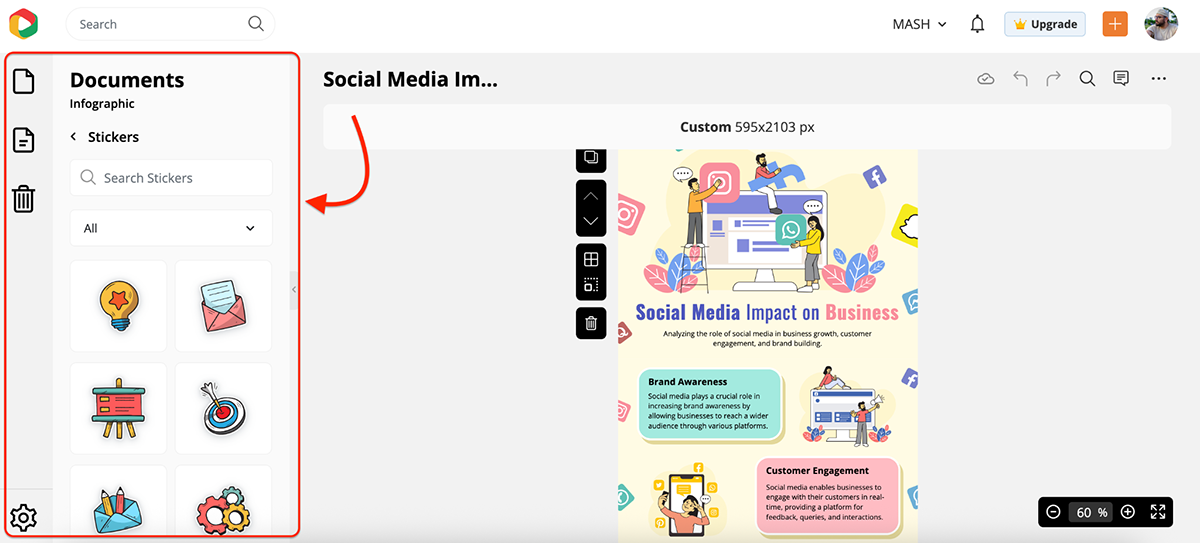The image size is (1200, 543).
Task: Click the Search Stickers field
Action: [171, 178]
